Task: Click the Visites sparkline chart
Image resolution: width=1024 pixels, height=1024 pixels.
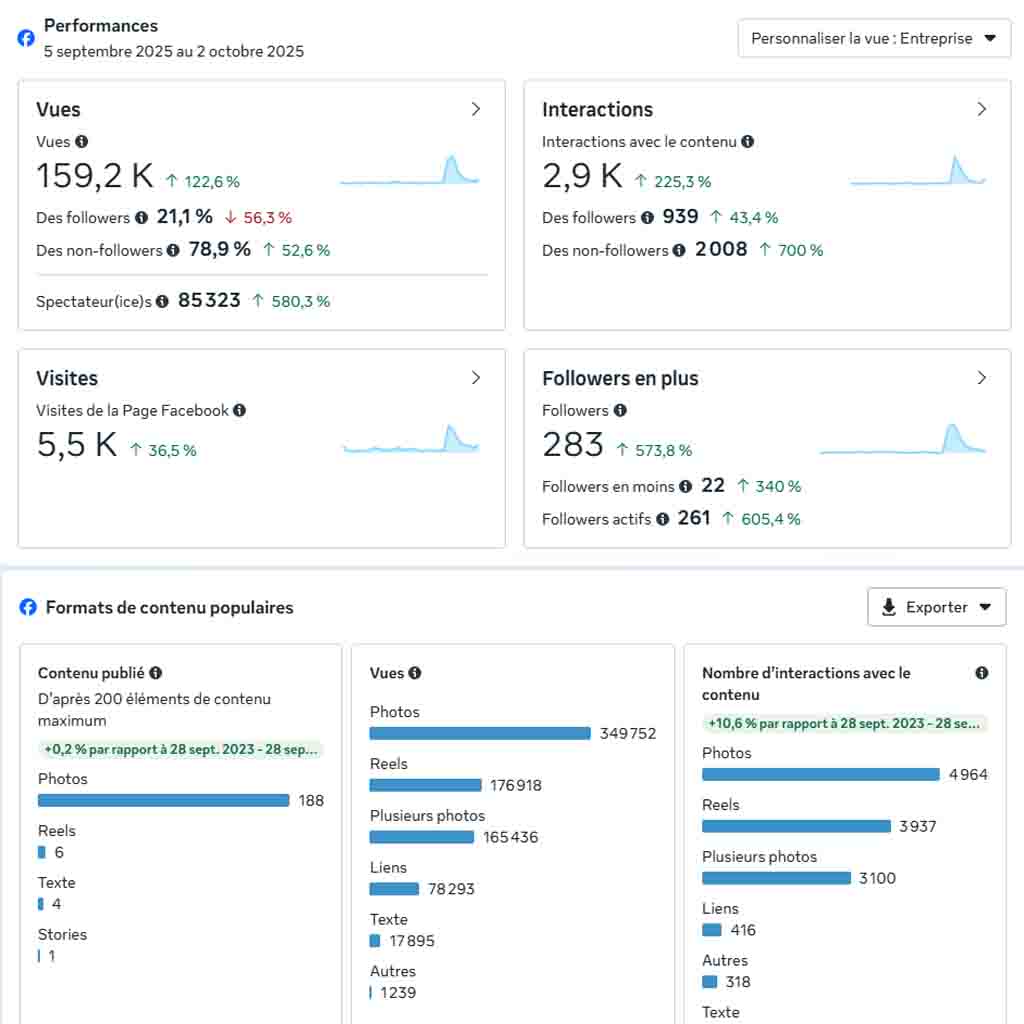Action: 411,439
